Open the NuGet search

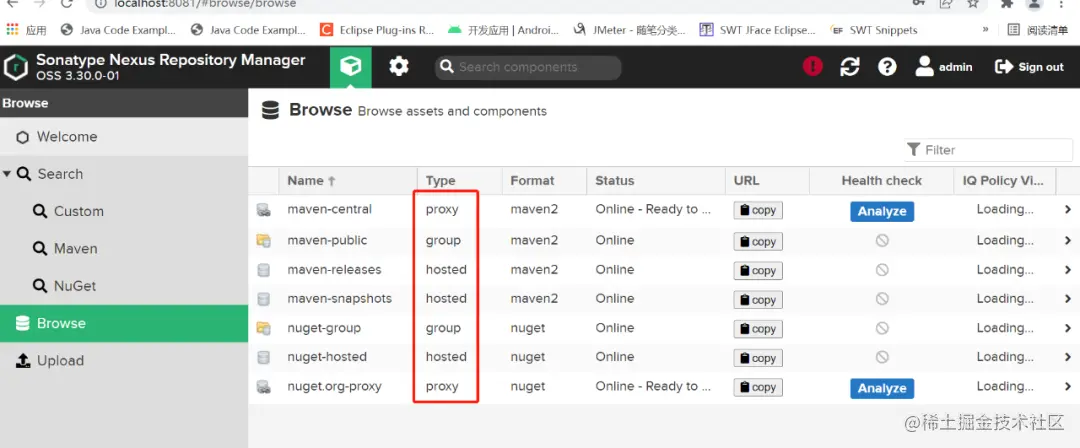[124, 286]
